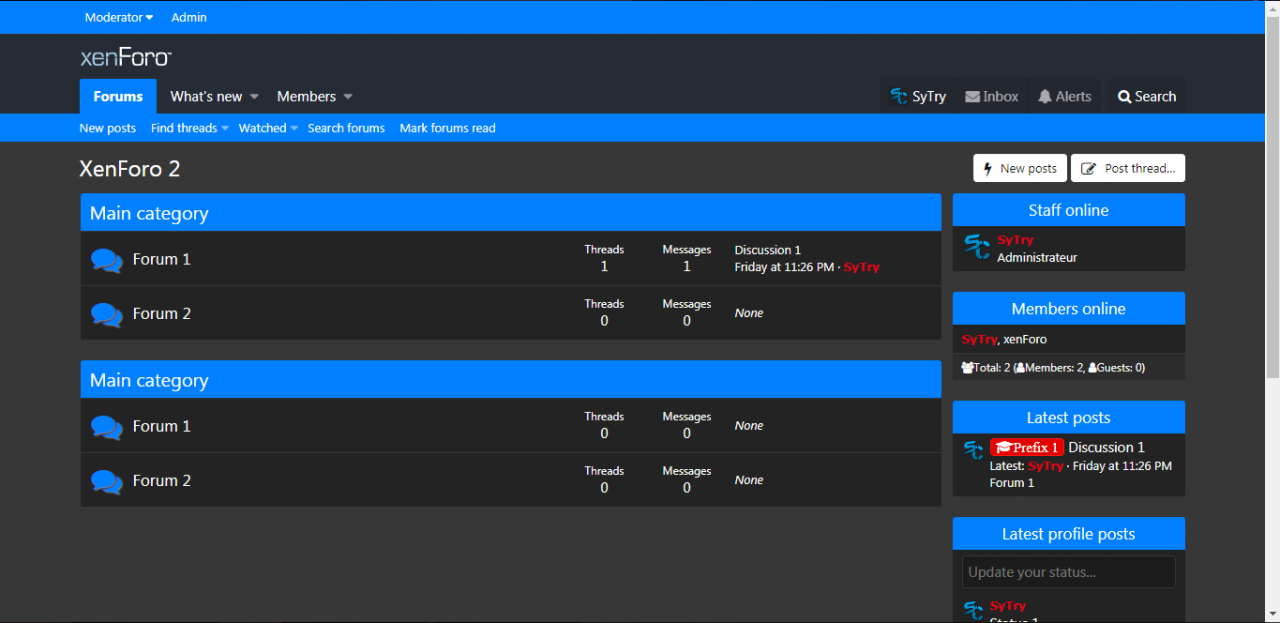Click SyTry avatar under Staff online
The width and height of the screenshot is (1280, 623).
click(976, 246)
